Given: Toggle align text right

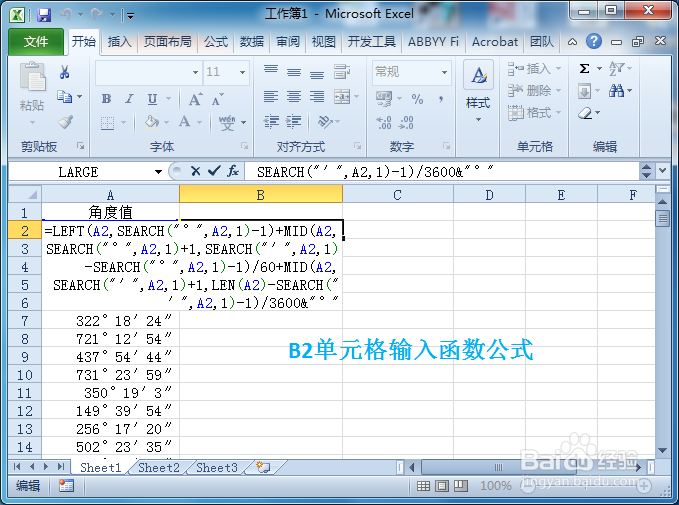Looking at the screenshot, I should (x=317, y=97).
